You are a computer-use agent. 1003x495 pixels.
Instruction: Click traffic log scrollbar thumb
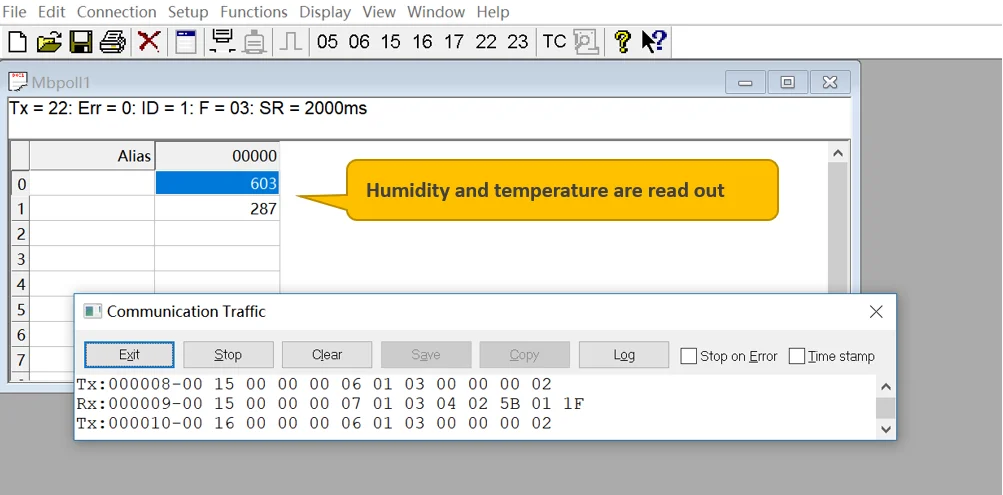(x=885, y=407)
